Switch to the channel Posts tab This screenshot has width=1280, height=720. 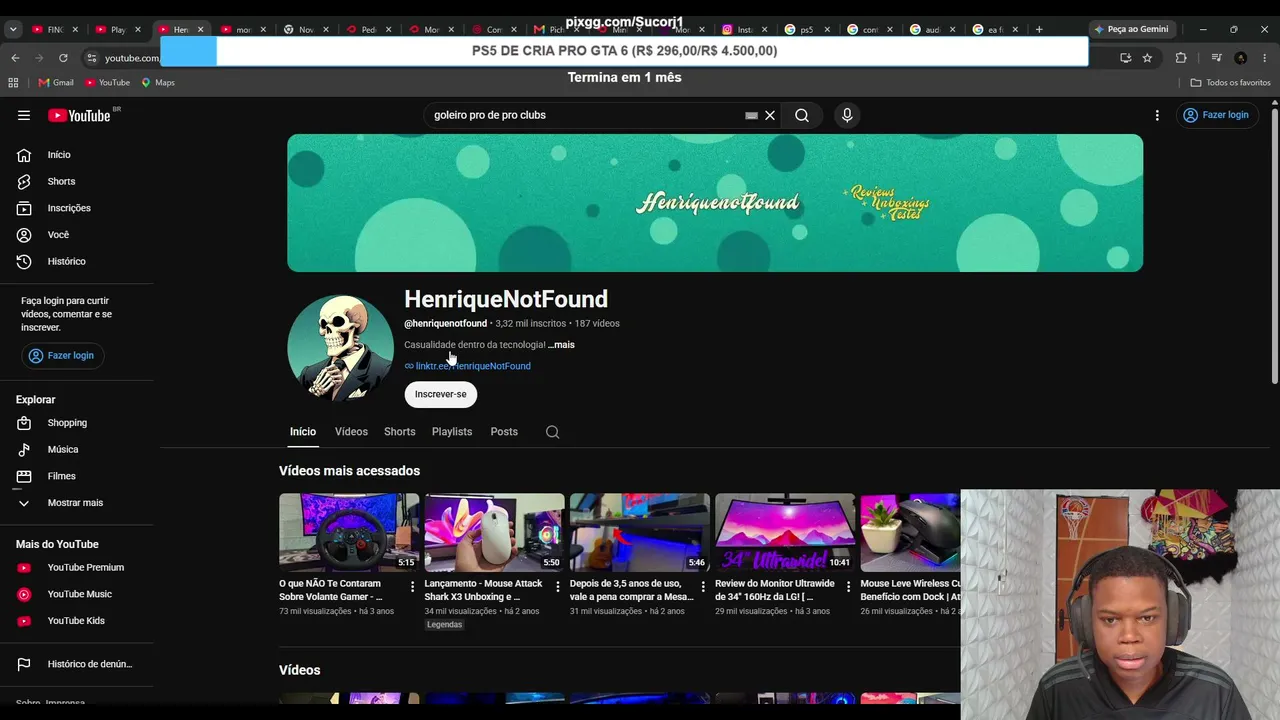(504, 432)
